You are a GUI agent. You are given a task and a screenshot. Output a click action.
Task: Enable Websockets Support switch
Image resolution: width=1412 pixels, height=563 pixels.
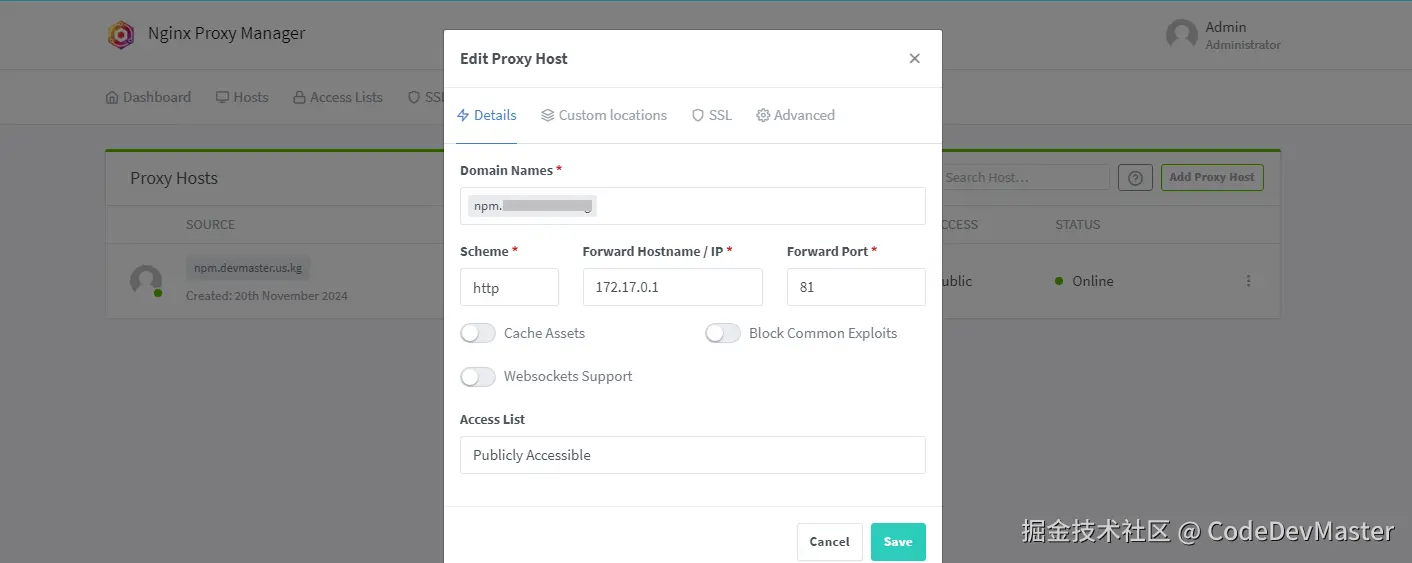point(478,377)
